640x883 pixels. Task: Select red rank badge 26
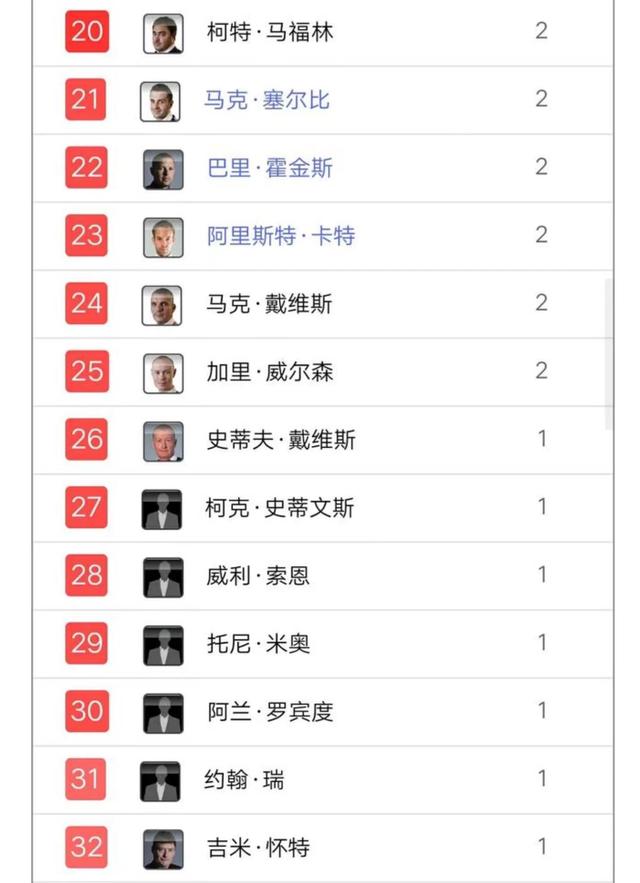(86, 439)
